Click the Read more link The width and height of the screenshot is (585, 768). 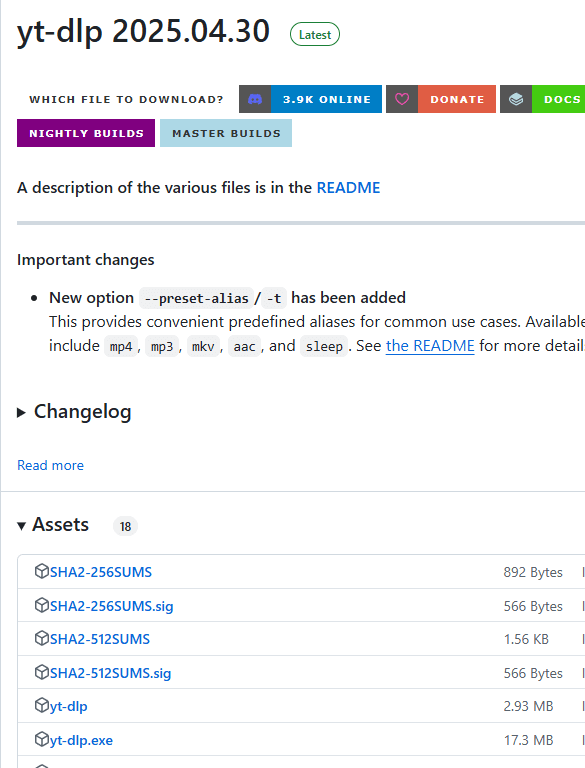point(50,465)
